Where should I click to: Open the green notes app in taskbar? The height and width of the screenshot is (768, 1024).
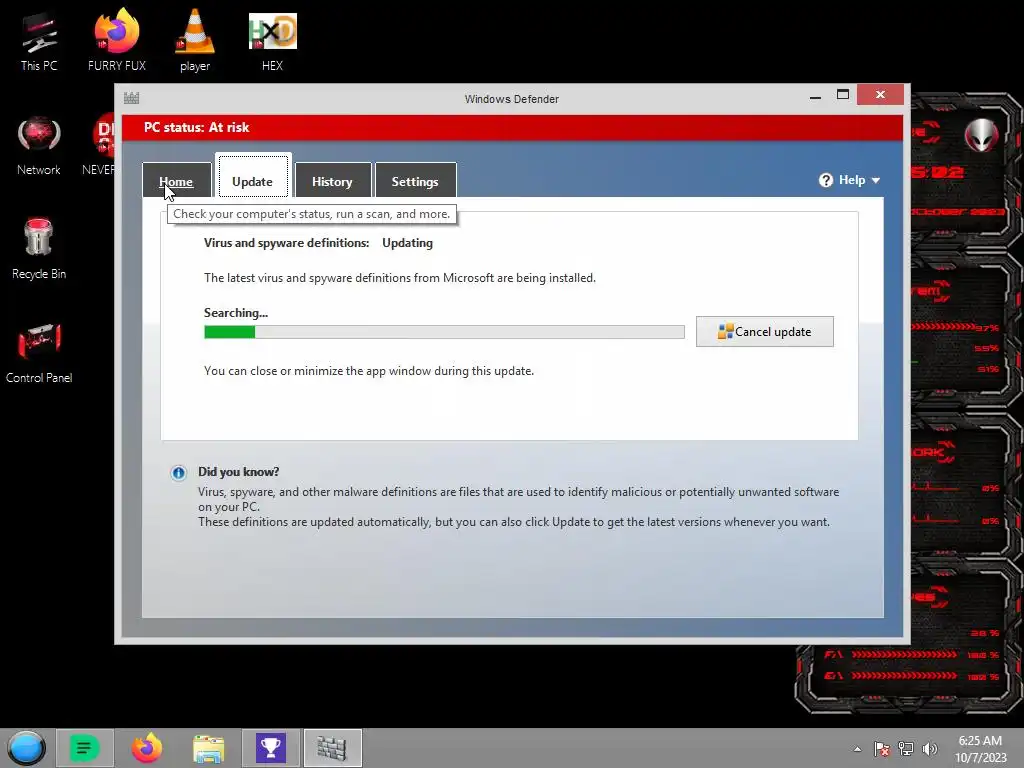[x=84, y=748]
